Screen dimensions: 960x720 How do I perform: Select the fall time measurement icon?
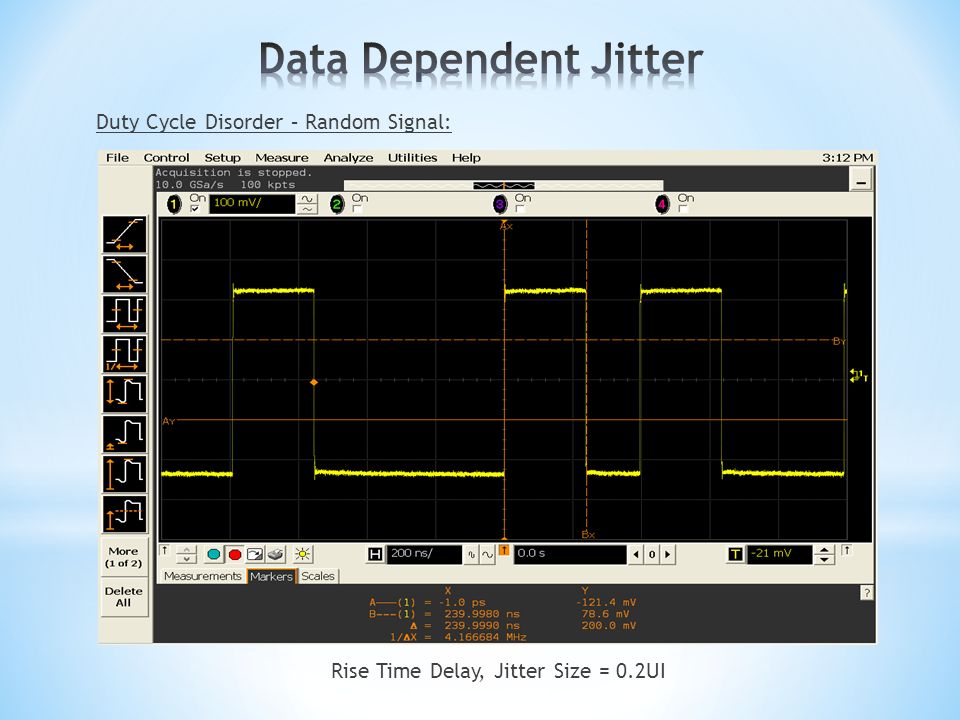(x=124, y=274)
